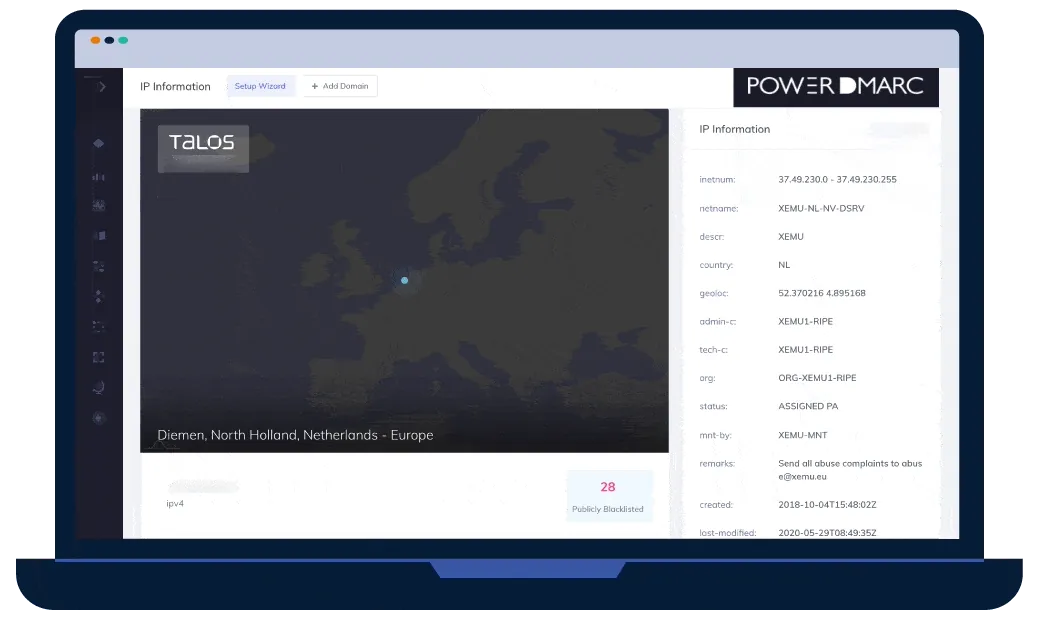Click the teal window dot

[123, 40]
